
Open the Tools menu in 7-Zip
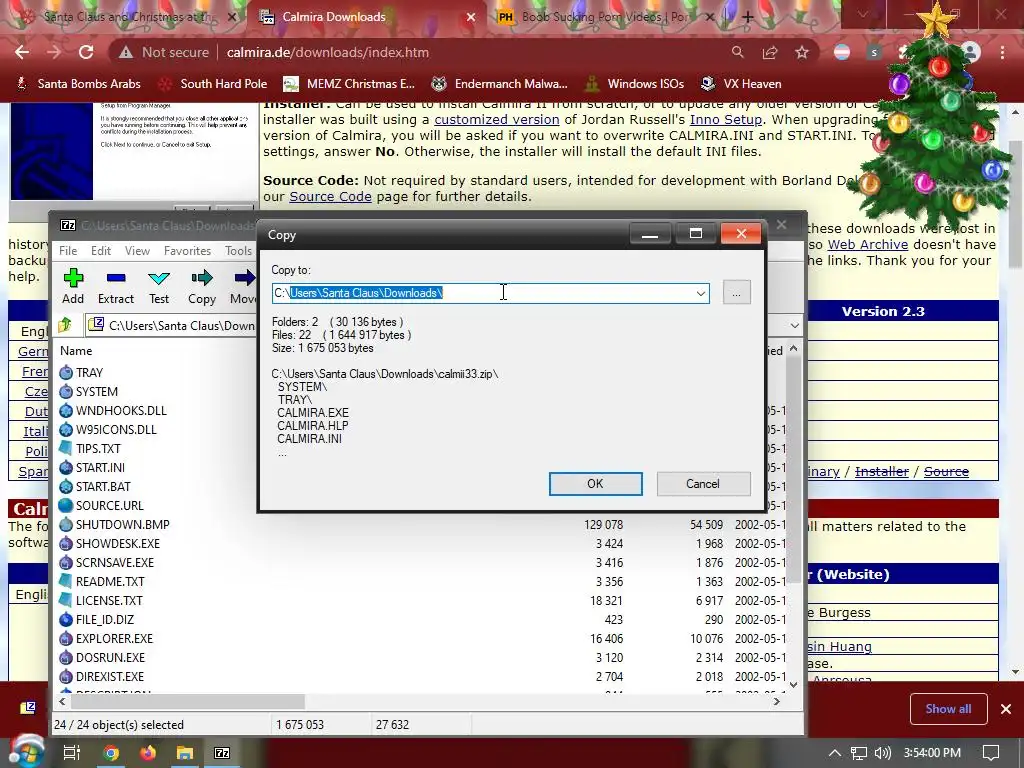click(238, 251)
